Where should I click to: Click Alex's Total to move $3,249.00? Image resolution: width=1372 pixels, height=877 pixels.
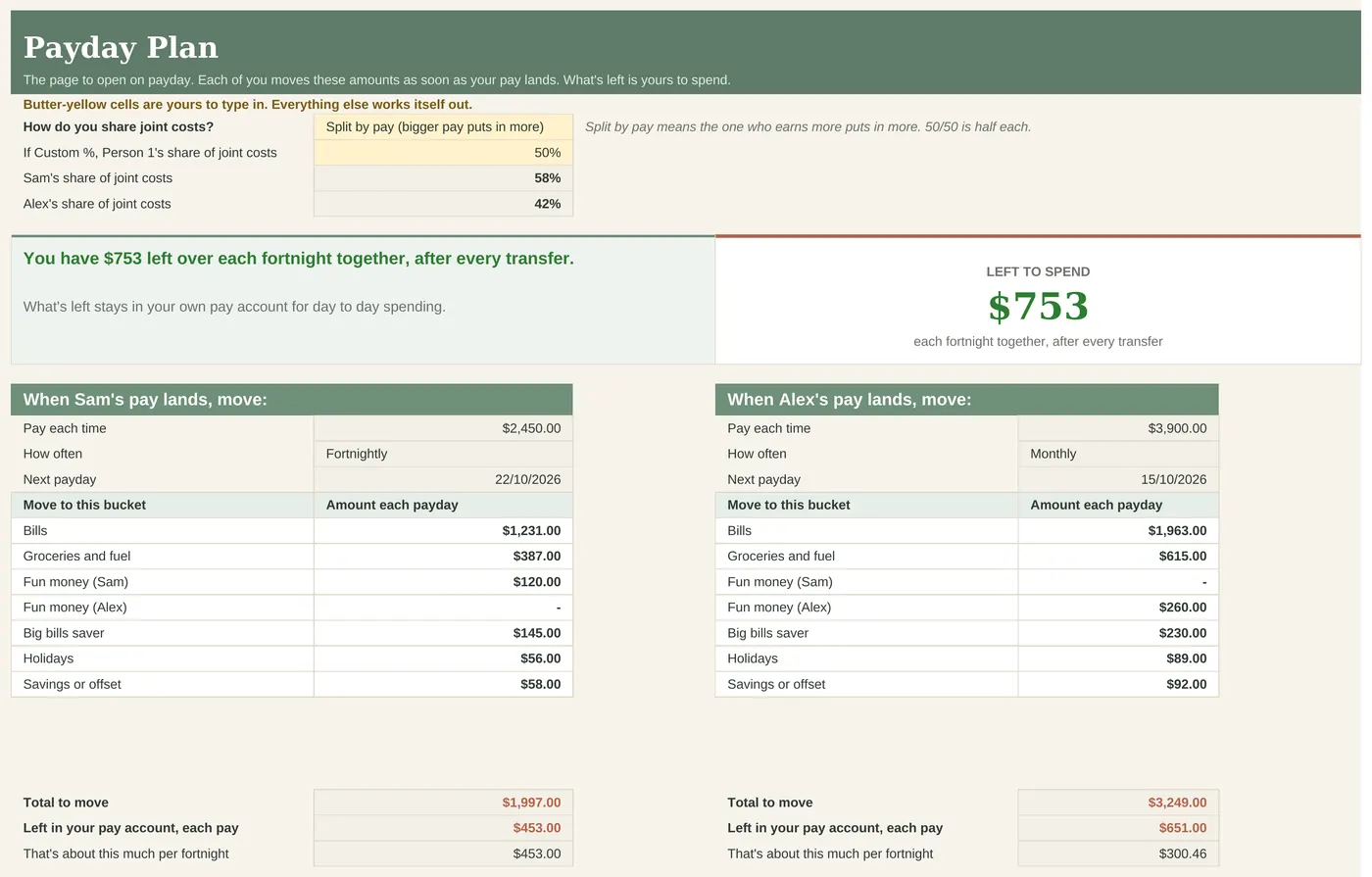[x=1118, y=803]
